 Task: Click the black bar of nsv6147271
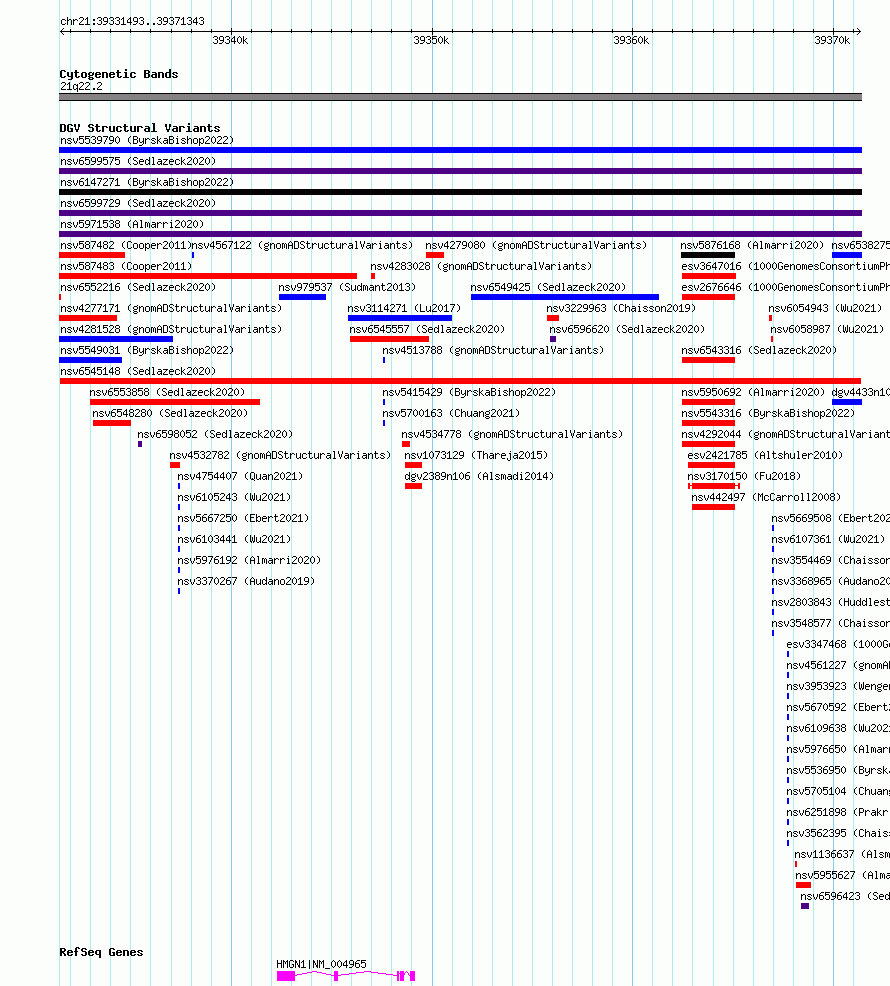coord(460,192)
